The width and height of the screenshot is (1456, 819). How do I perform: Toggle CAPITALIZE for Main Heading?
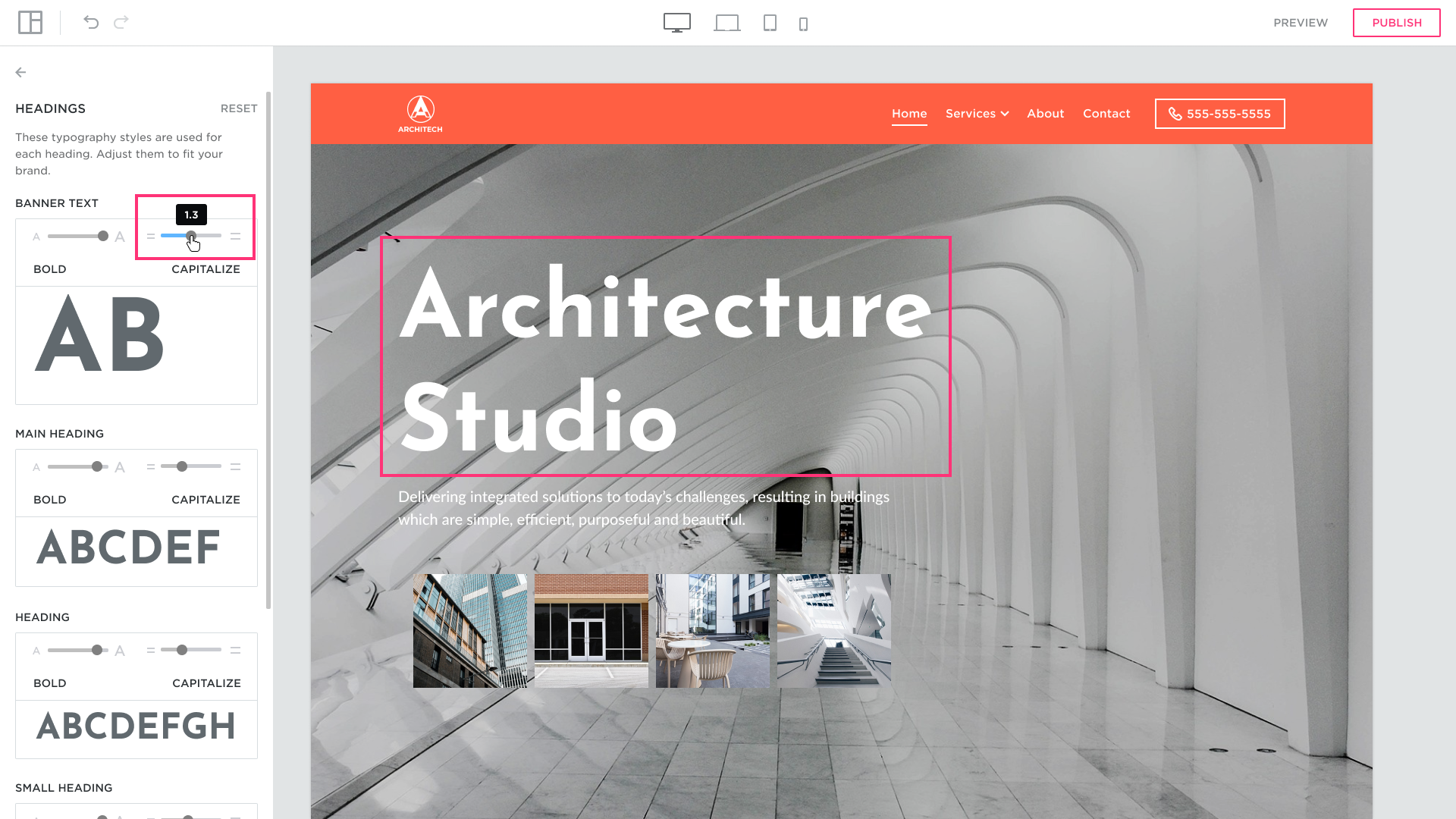pos(206,500)
